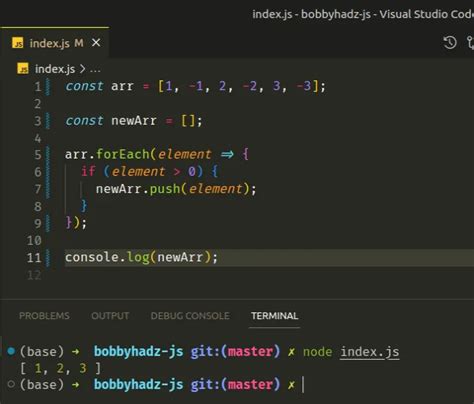Open the DEBUG CONSOLE panel tab
The image size is (474, 404).
pos(190,316)
